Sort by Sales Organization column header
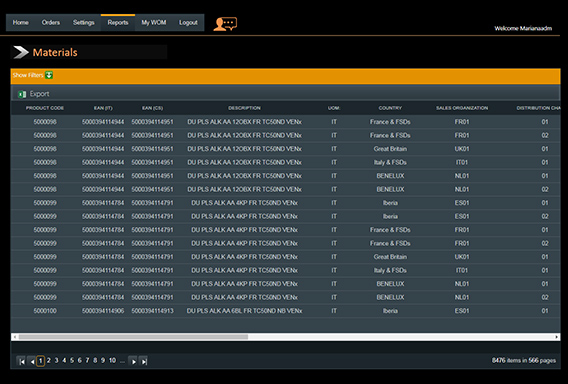568x384 pixels. (462, 108)
